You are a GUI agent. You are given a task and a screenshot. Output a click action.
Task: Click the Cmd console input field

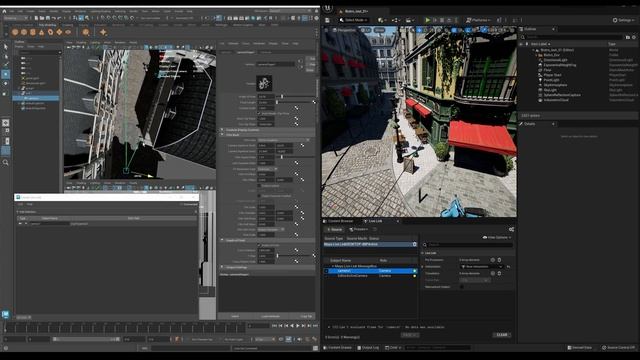coord(437,348)
